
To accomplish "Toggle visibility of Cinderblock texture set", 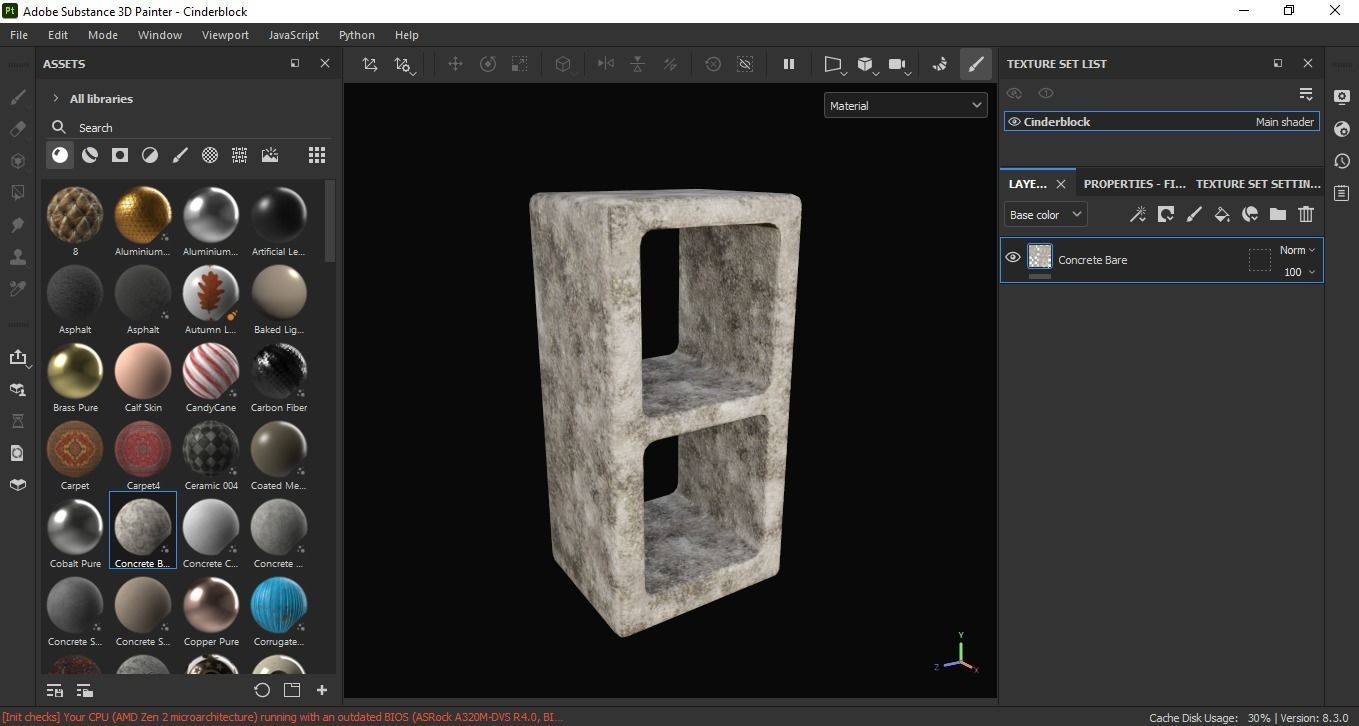I will point(1014,122).
